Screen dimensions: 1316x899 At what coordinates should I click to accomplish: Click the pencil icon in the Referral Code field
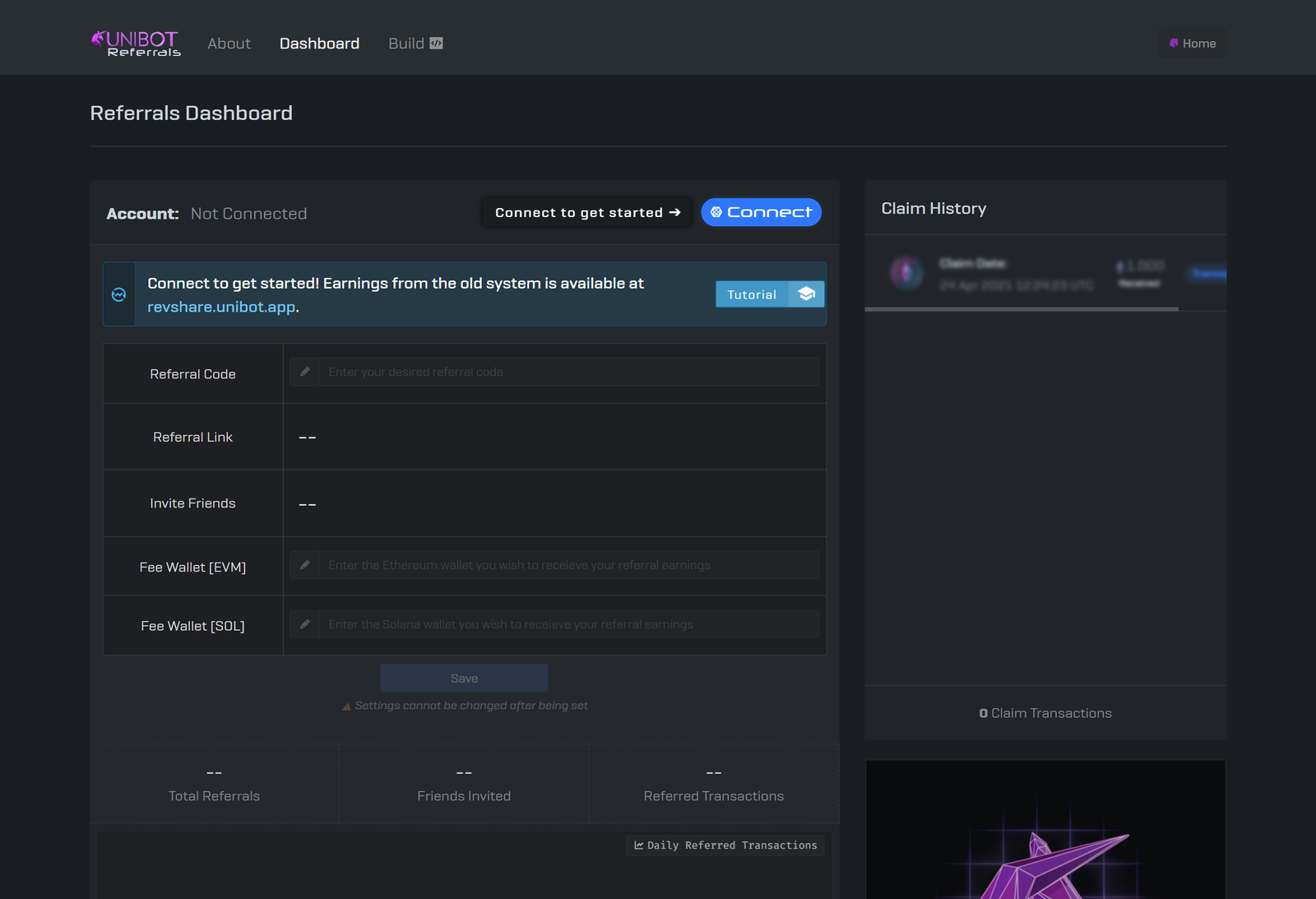click(304, 372)
